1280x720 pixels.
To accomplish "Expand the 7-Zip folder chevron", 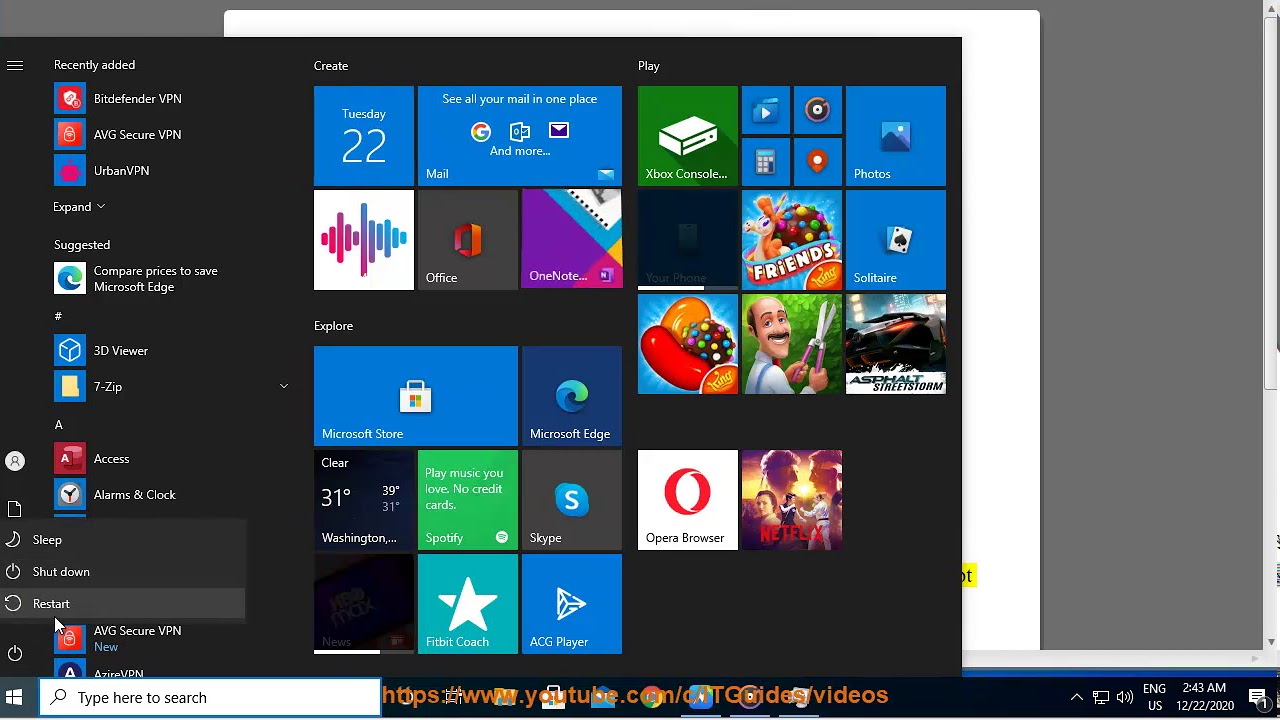I will coord(284,387).
